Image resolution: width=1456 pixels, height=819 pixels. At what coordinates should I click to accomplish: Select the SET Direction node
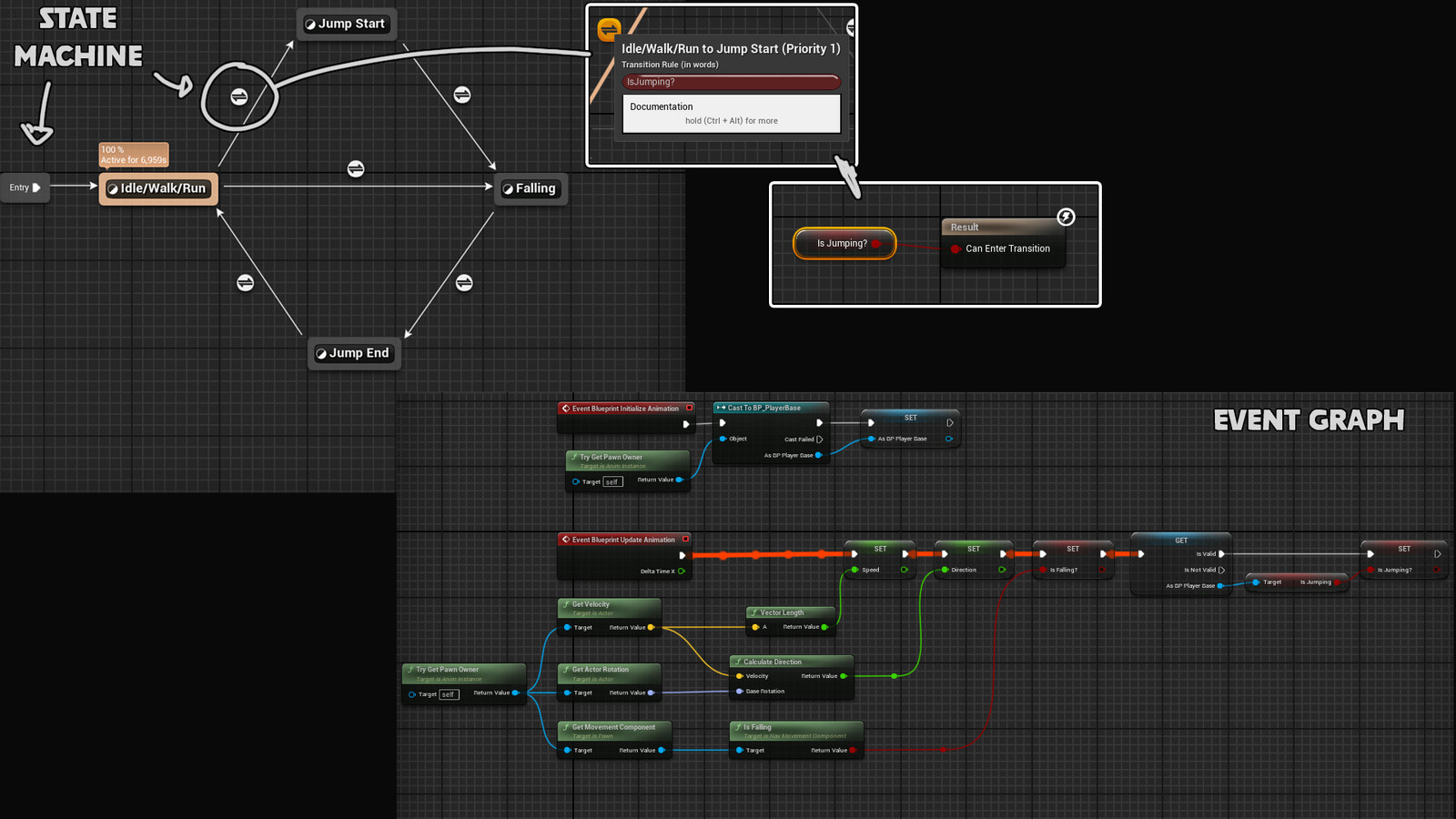point(974,560)
